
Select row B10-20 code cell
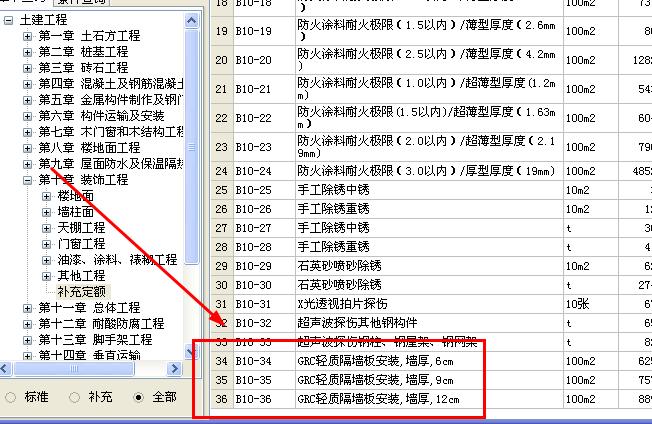264,60
